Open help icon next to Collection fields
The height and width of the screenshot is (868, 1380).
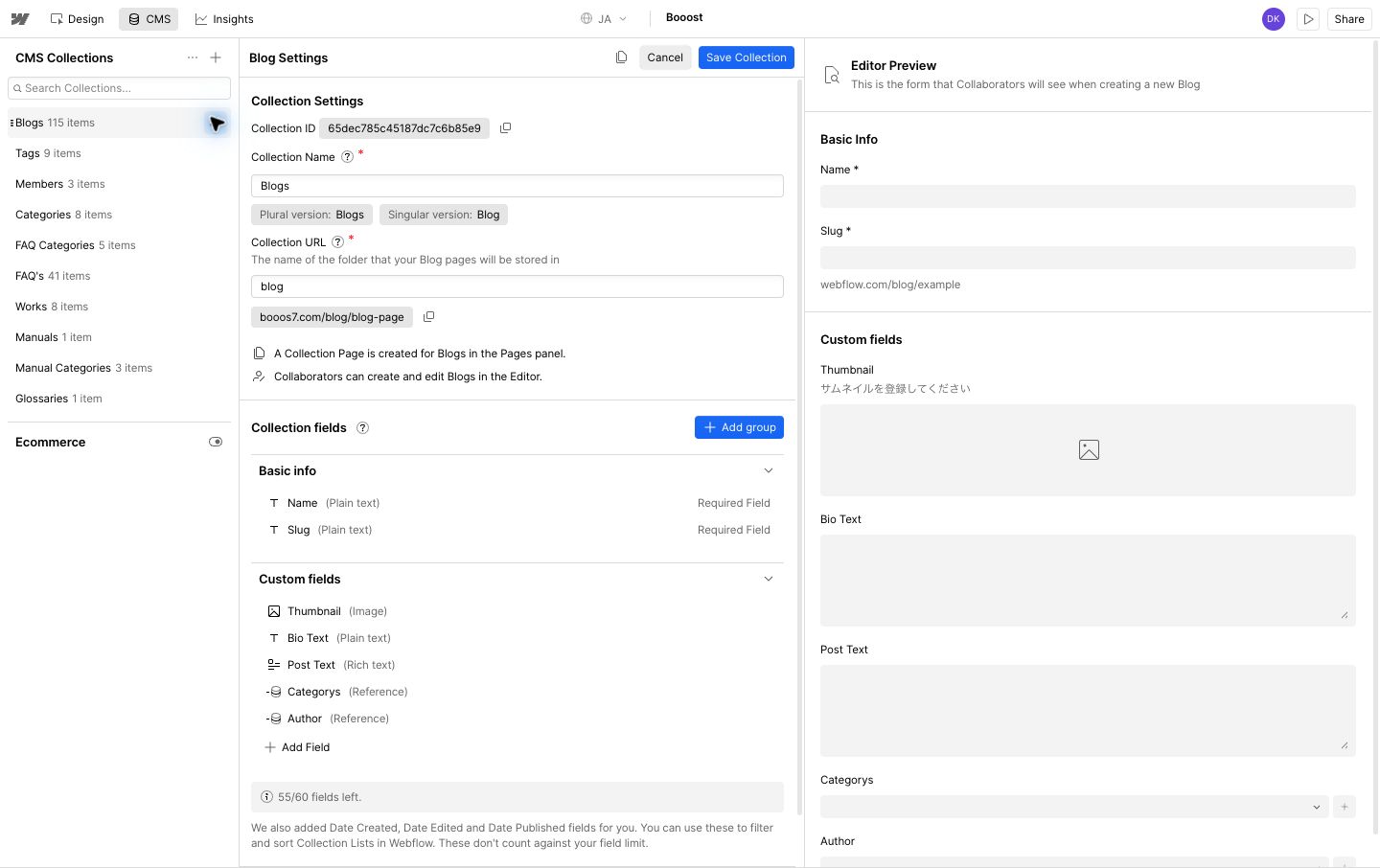(x=362, y=428)
